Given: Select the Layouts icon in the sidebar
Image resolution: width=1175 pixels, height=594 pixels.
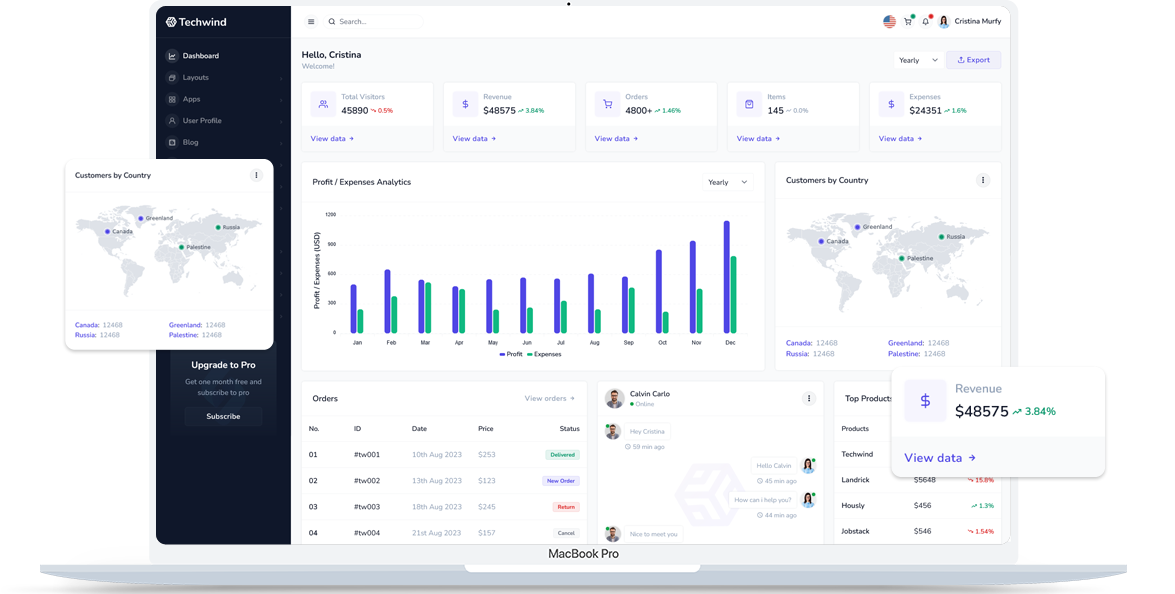Looking at the screenshot, I should click(172, 77).
